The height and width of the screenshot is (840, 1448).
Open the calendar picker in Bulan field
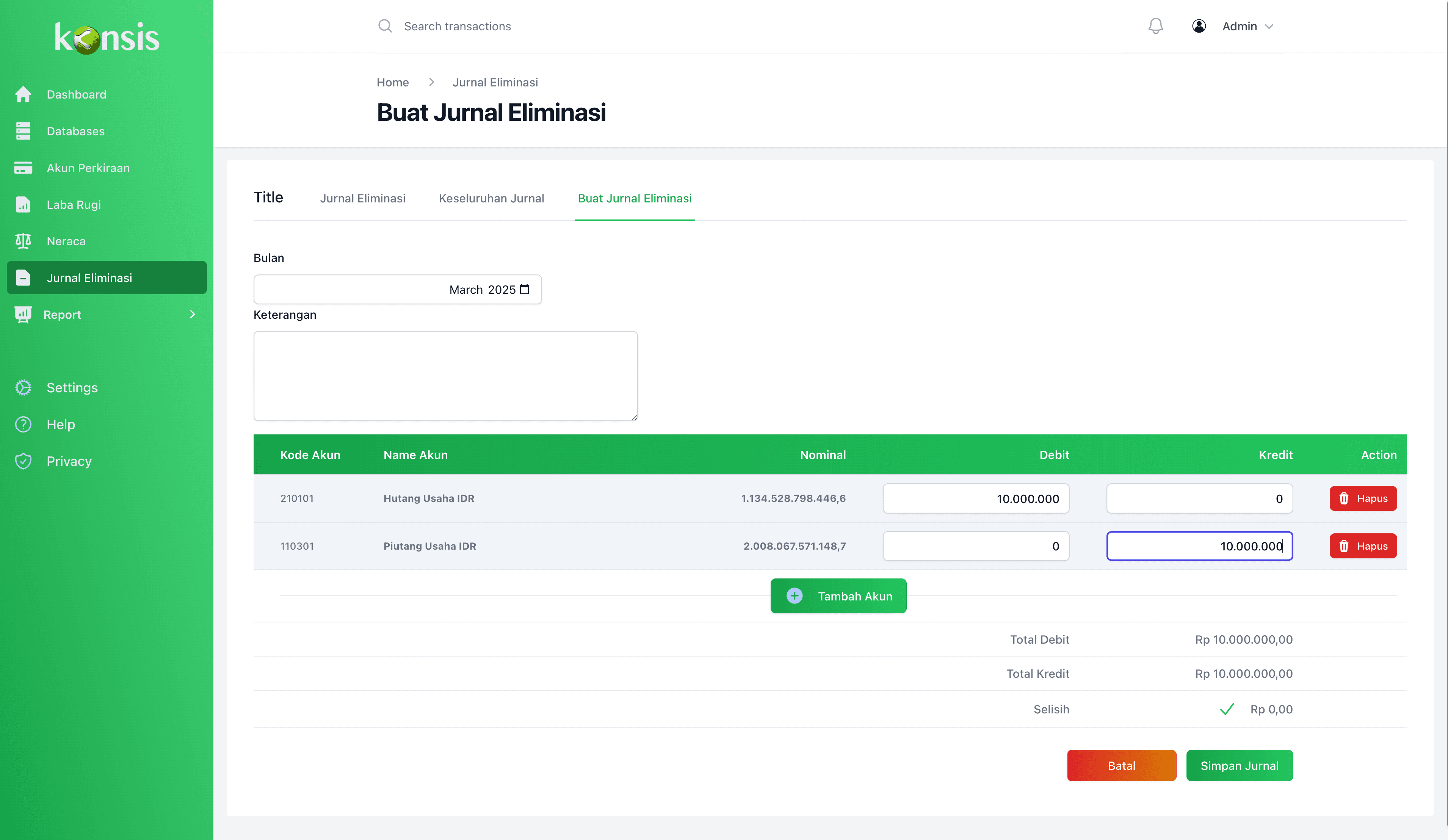pos(524,289)
